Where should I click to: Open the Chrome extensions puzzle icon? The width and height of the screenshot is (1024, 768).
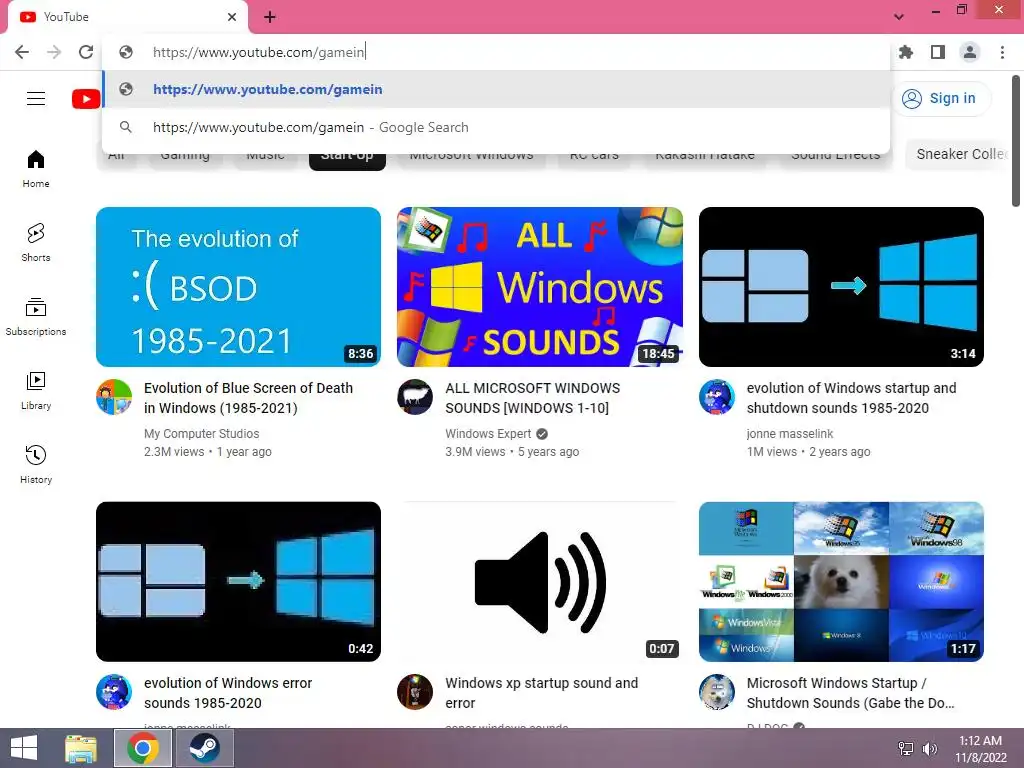coord(906,52)
